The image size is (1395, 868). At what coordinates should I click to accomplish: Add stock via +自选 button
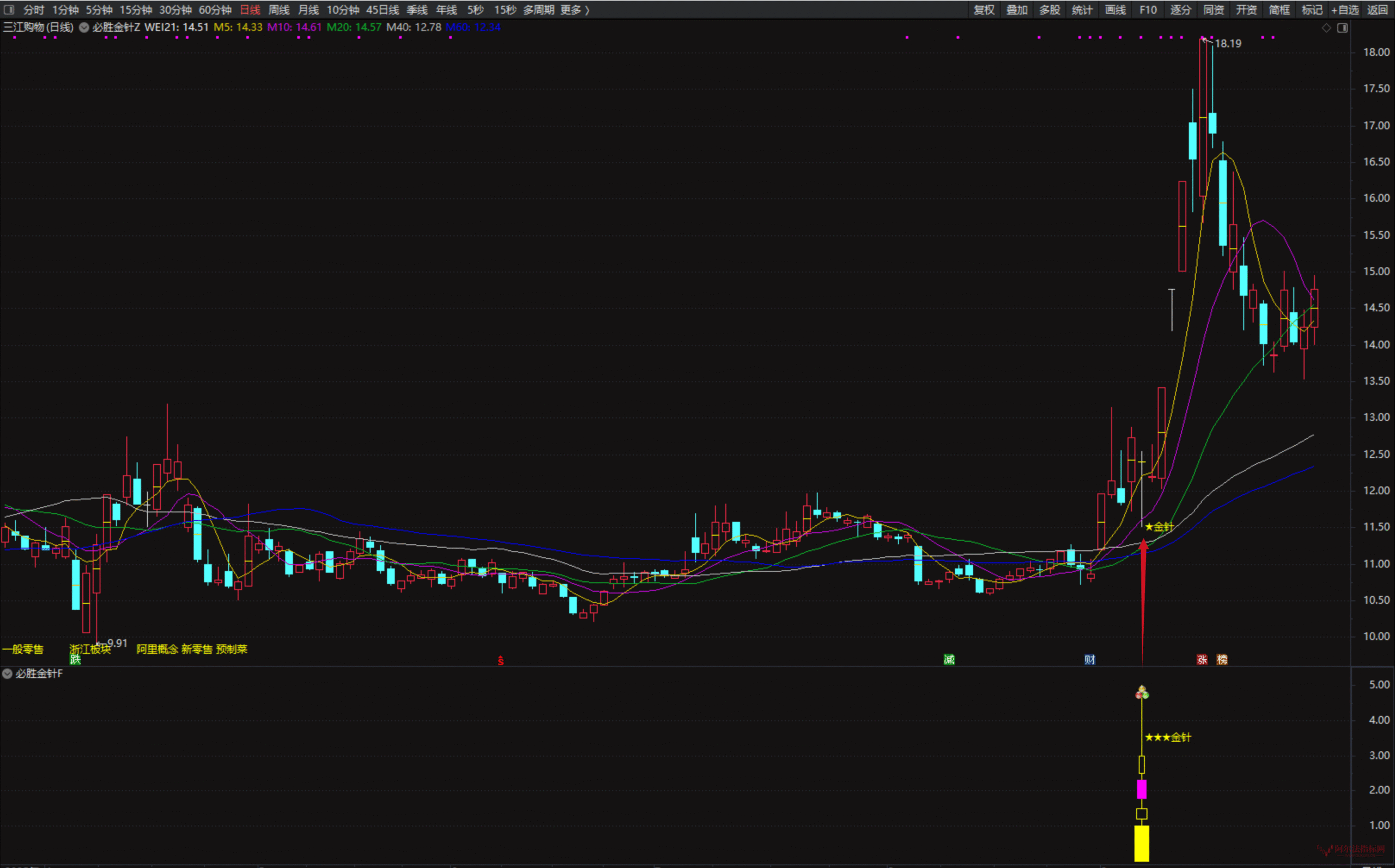(1345, 10)
